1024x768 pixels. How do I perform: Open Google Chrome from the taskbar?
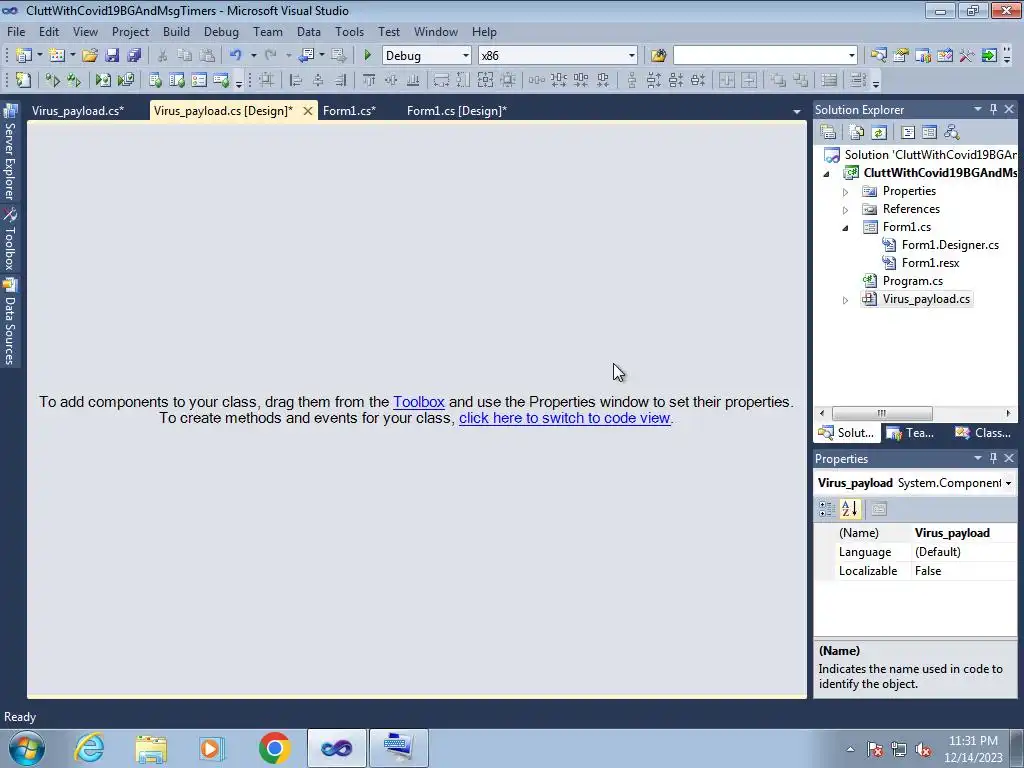click(x=274, y=748)
